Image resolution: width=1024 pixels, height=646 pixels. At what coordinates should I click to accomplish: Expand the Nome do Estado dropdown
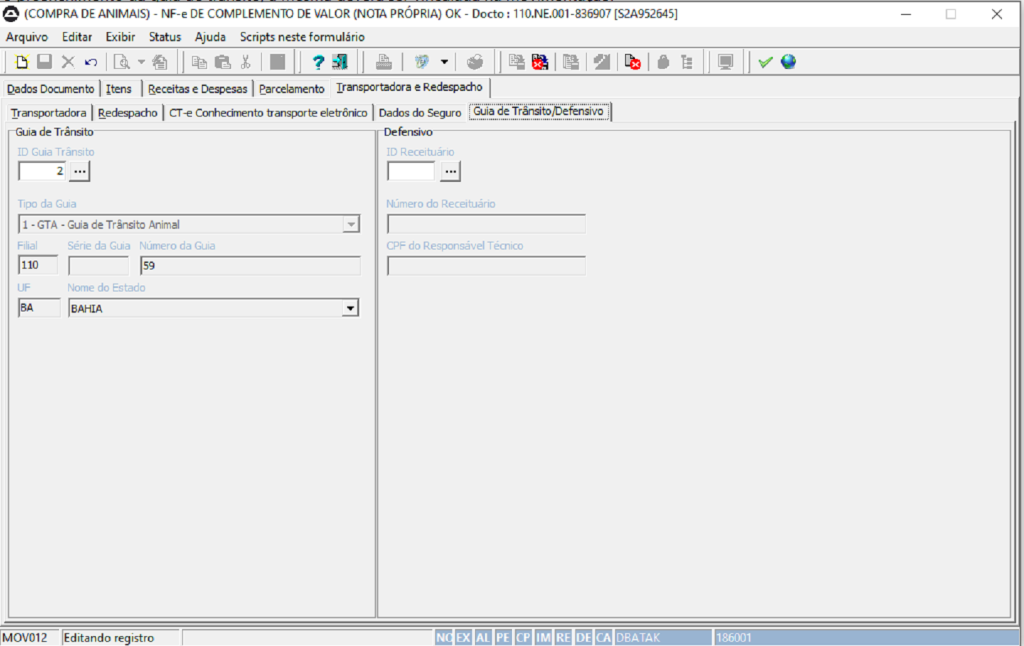350,308
